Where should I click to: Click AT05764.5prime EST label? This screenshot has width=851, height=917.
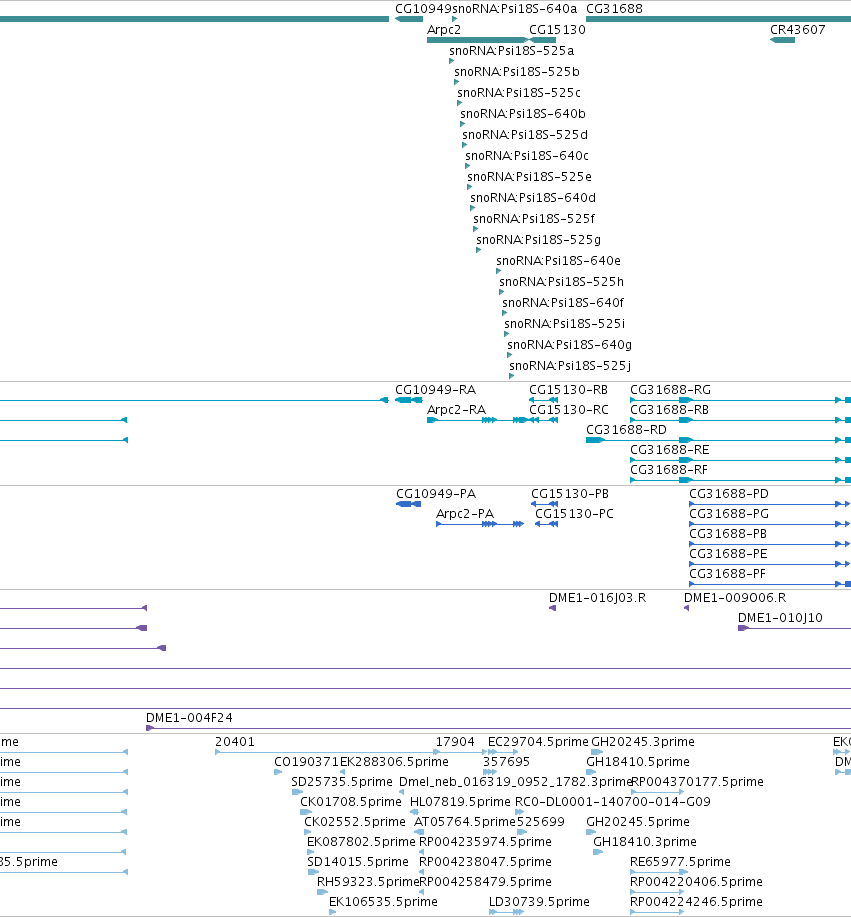coord(465,822)
